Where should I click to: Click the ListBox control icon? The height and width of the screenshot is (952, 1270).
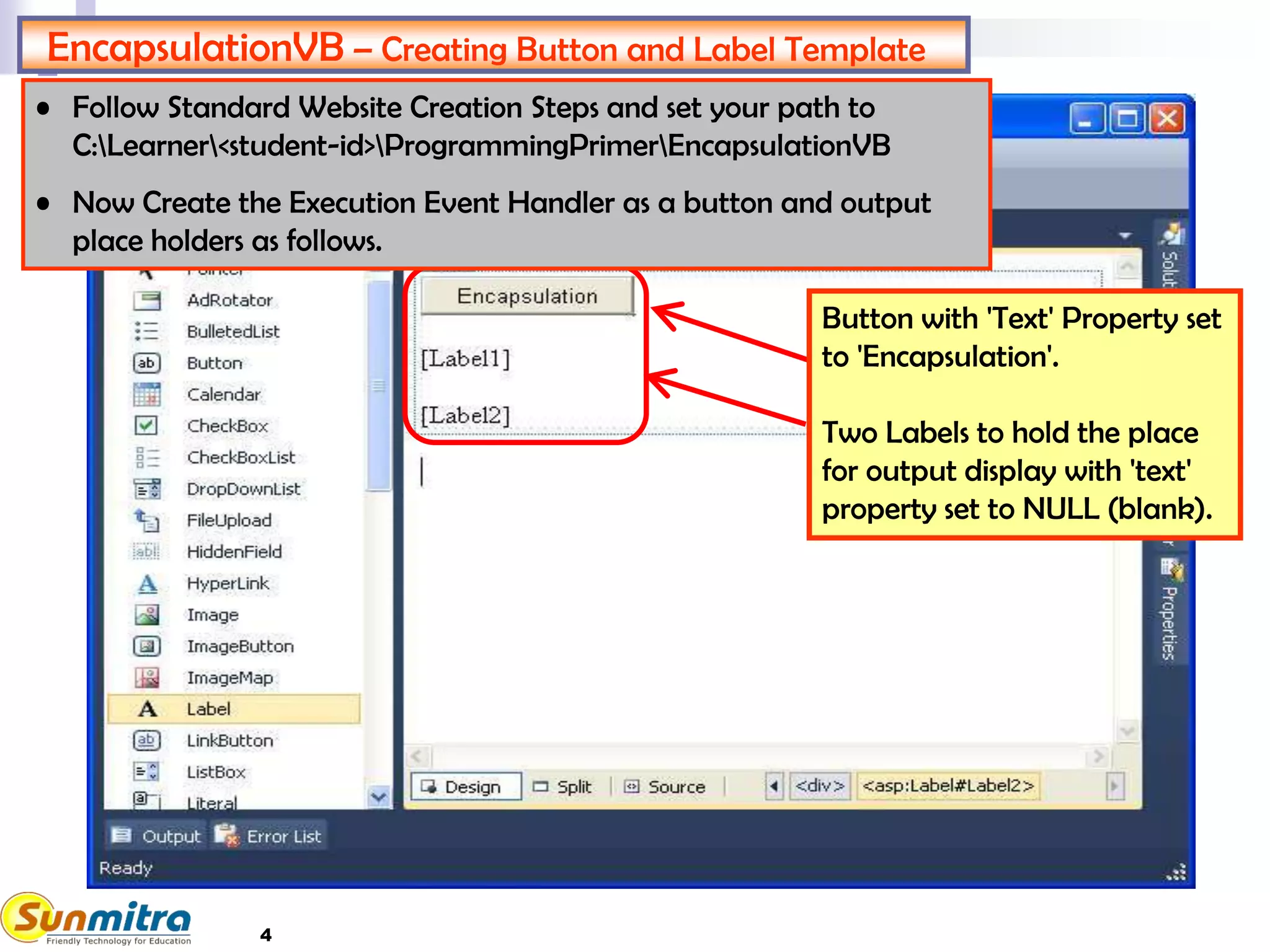[147, 772]
